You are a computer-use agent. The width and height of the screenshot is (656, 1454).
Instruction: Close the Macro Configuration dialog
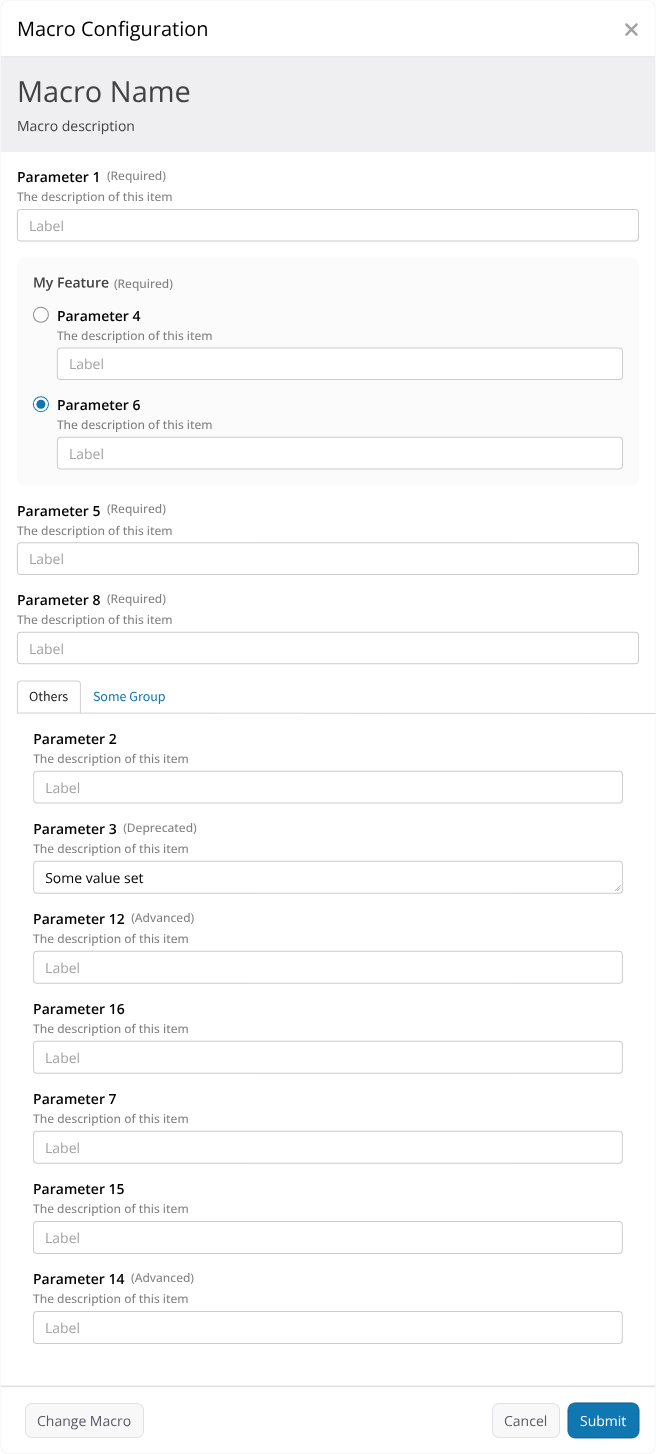(631, 29)
